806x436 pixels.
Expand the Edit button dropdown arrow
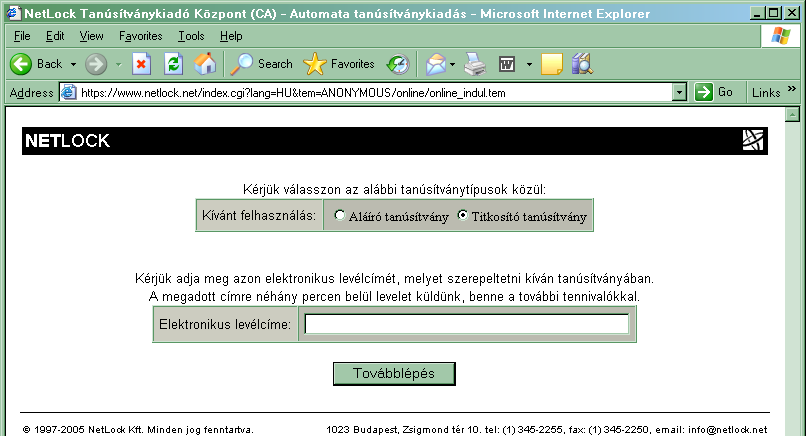point(529,64)
